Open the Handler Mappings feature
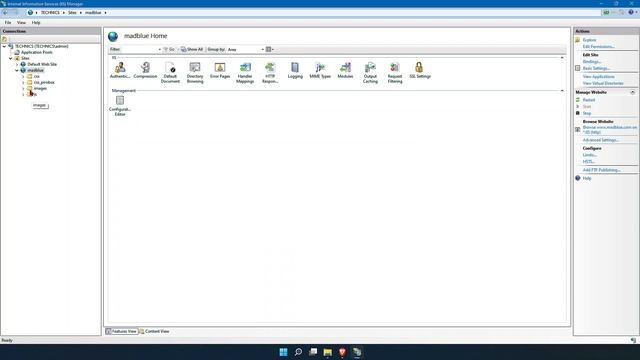 (x=245, y=73)
